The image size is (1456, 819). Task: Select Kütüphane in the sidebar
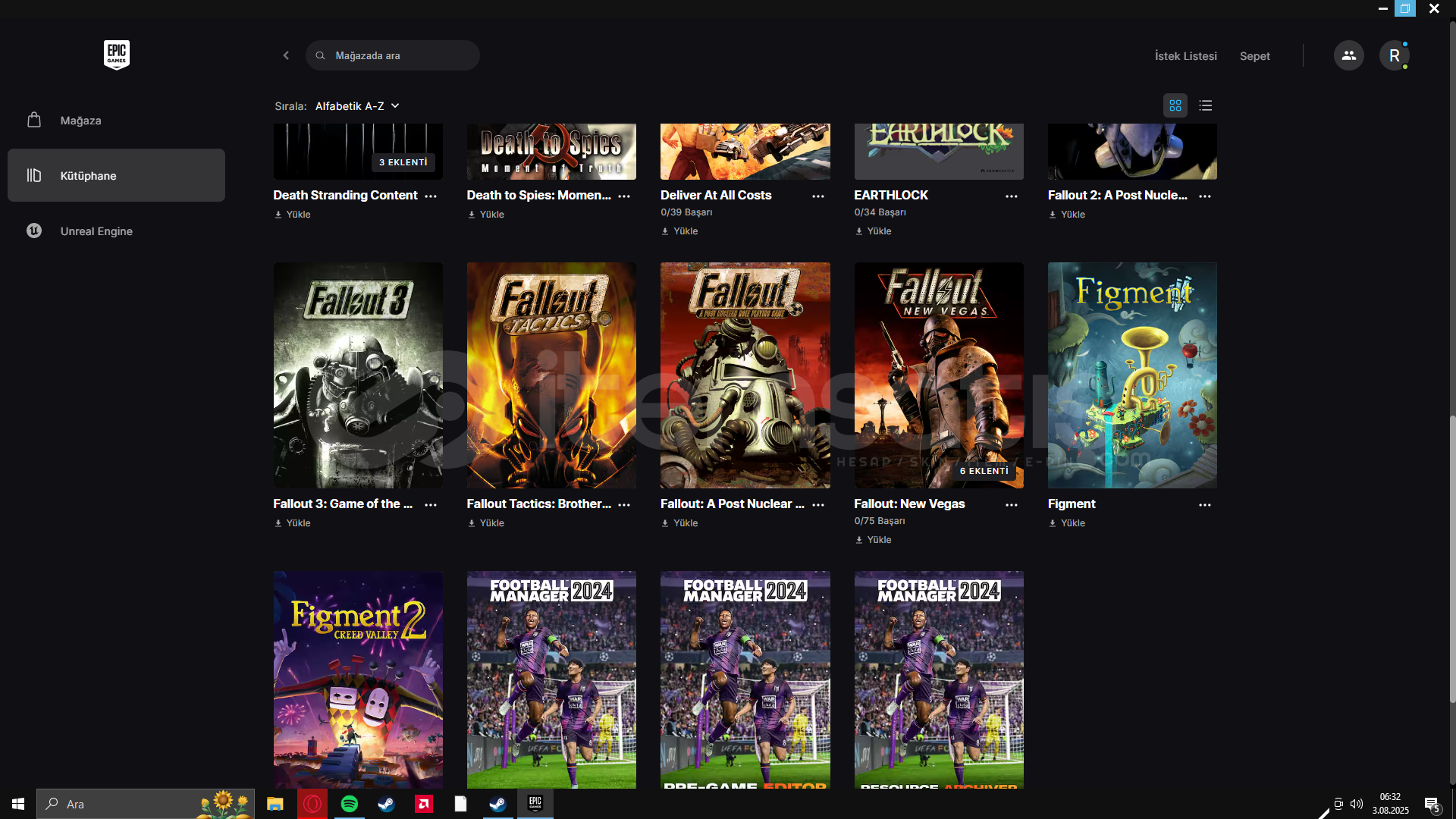pyautogui.click(x=116, y=175)
